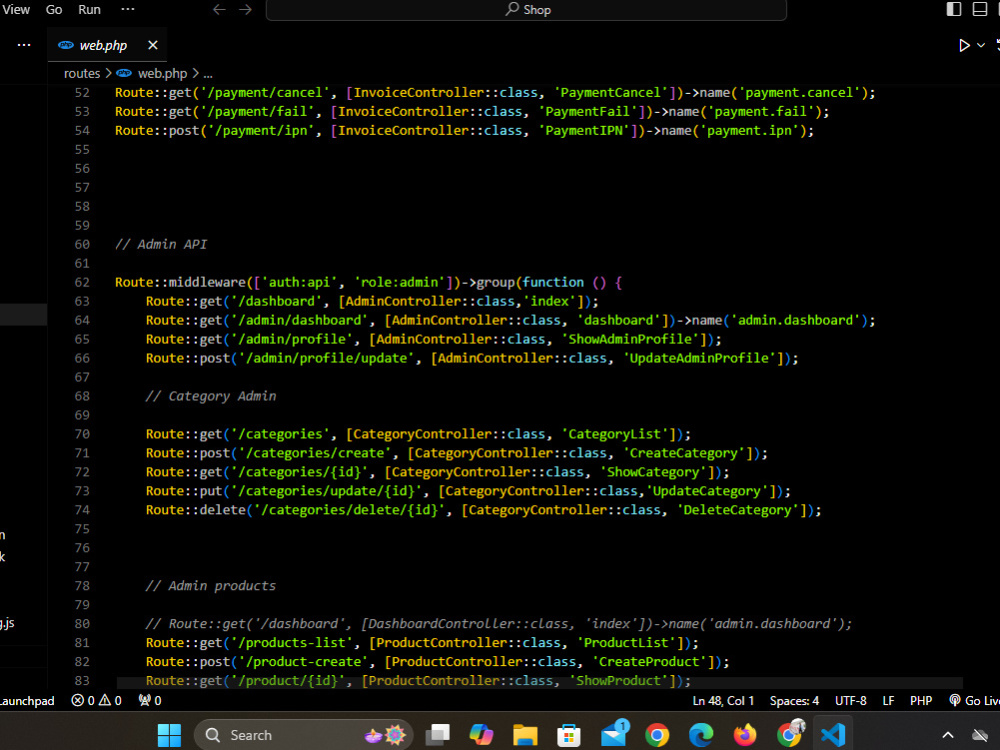Open Google Chrome from the taskbar
Image resolution: width=1000 pixels, height=750 pixels.
(x=657, y=735)
